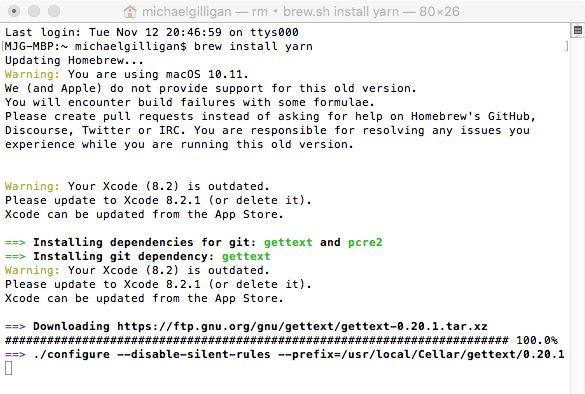Screen dimensions: 585x394
Task: Click the split pane icon above scrollbar
Action: click(578, 30)
